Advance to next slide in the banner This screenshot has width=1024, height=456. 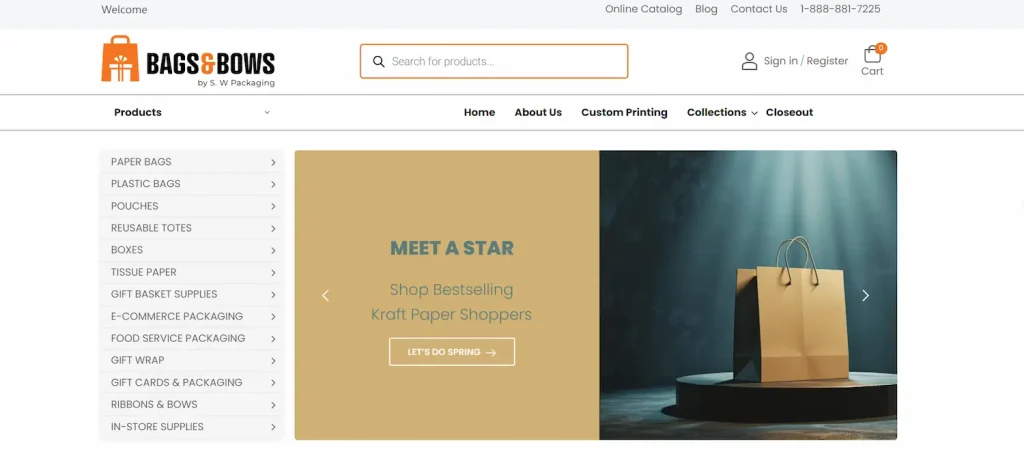tap(865, 295)
